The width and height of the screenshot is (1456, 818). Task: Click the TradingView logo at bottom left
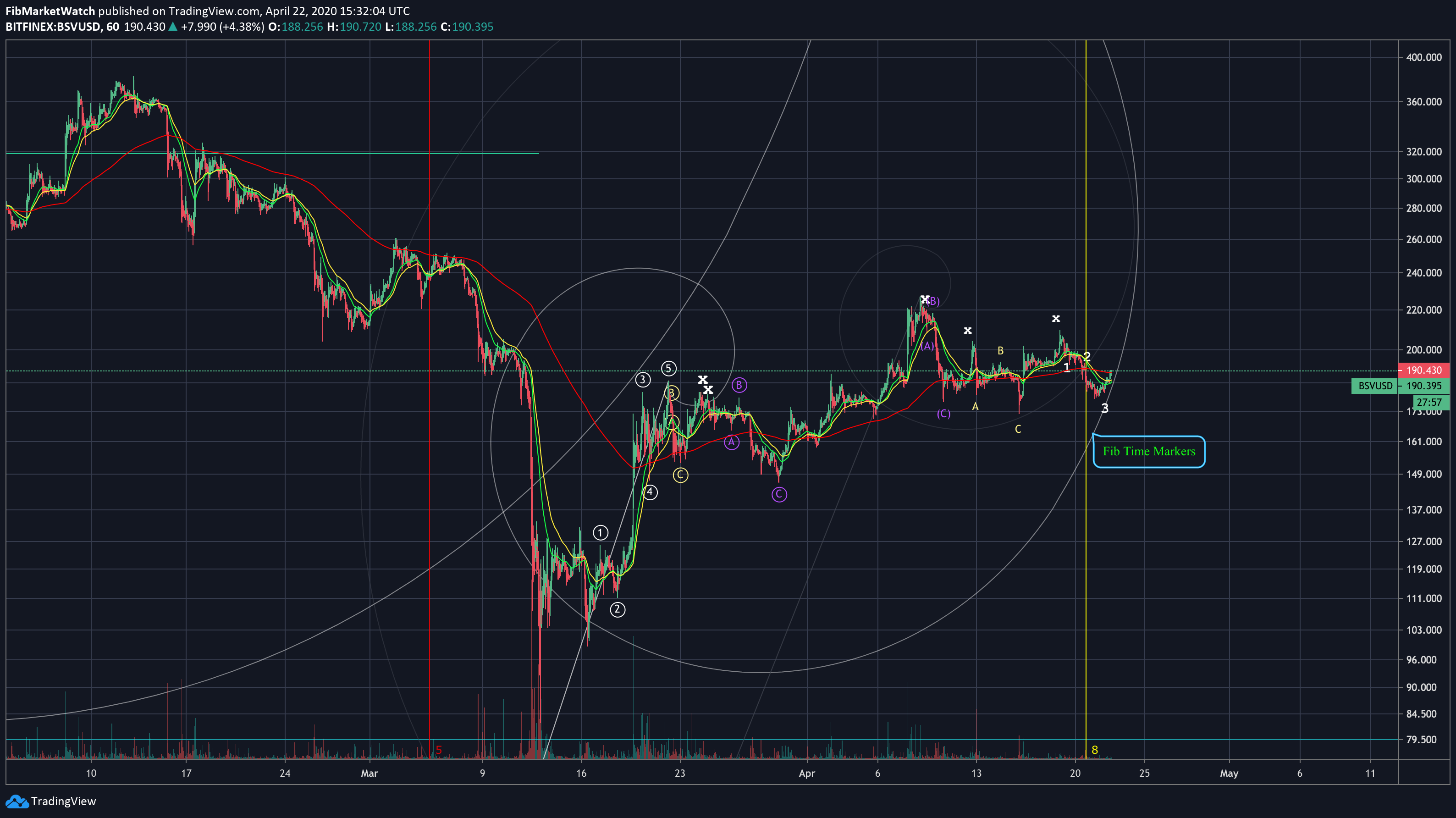51,801
